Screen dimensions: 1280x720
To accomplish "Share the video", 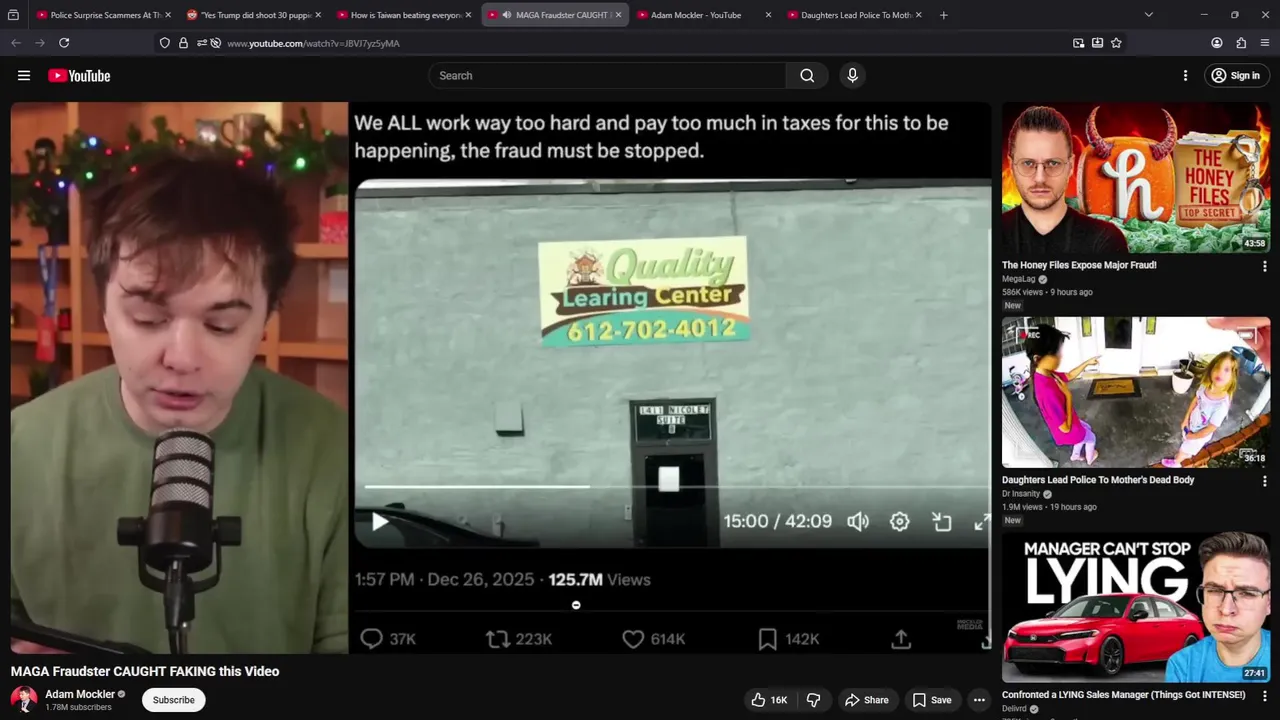I will [x=866, y=700].
